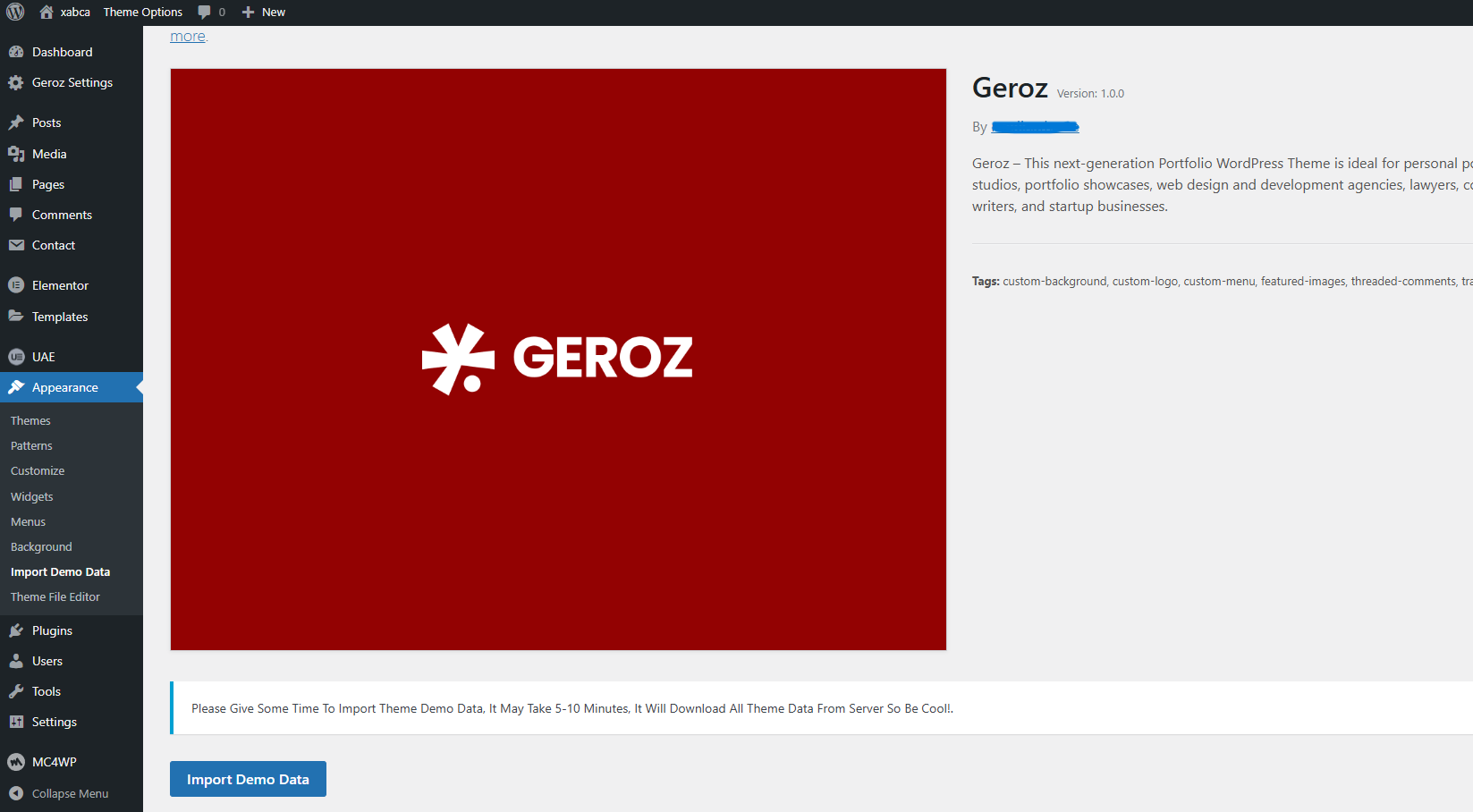Open the UAE plugin icon

16,357
